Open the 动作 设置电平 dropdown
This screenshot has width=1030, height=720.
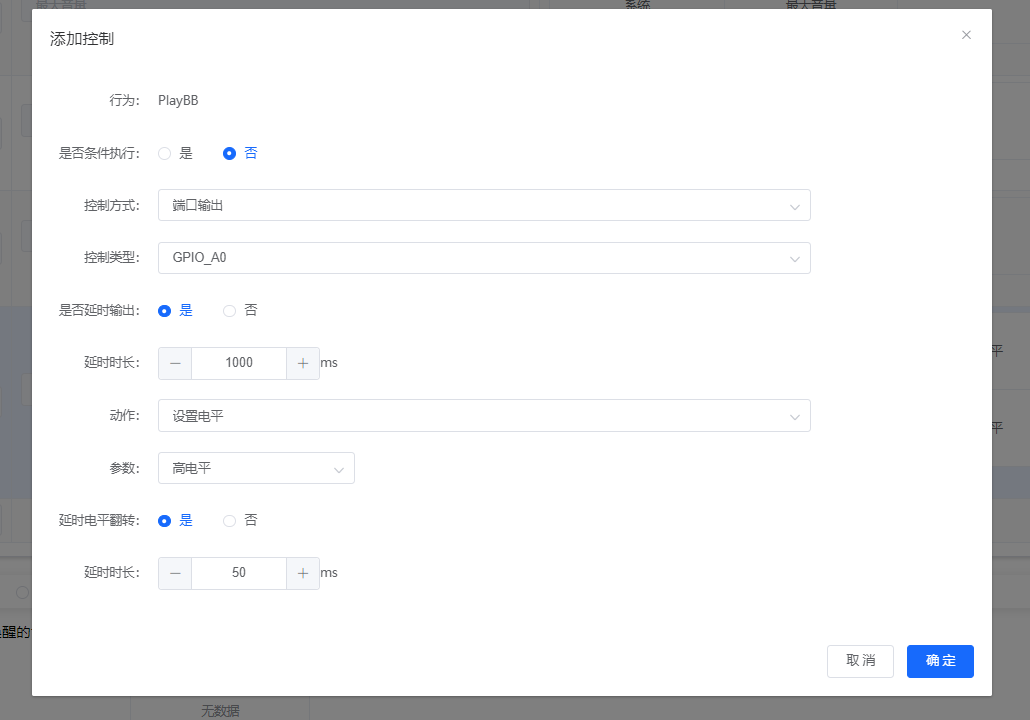pyautogui.click(x=483, y=416)
